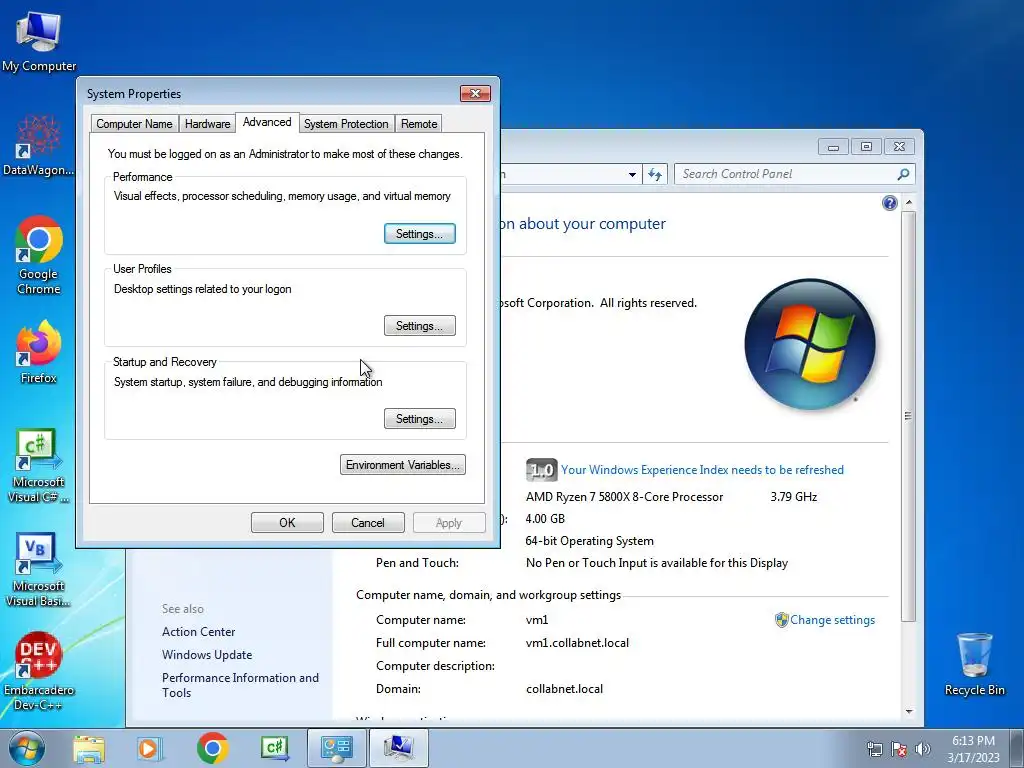Open the Windows Start orb
Screen dimensions: 1024x768
tap(27, 748)
